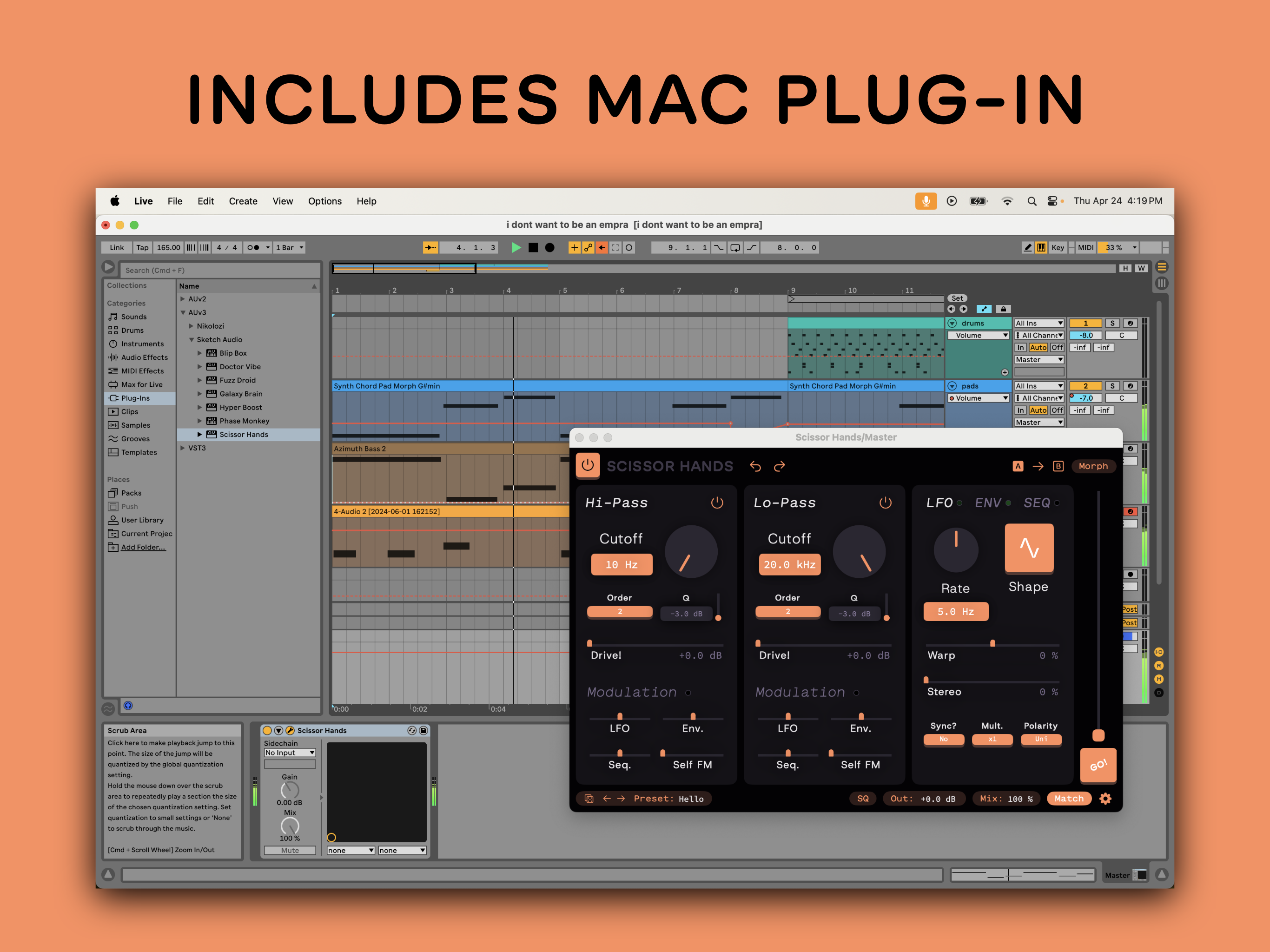The height and width of the screenshot is (952, 1270).
Task: Arm the Arrangement Record circle button
Action: pos(550,247)
